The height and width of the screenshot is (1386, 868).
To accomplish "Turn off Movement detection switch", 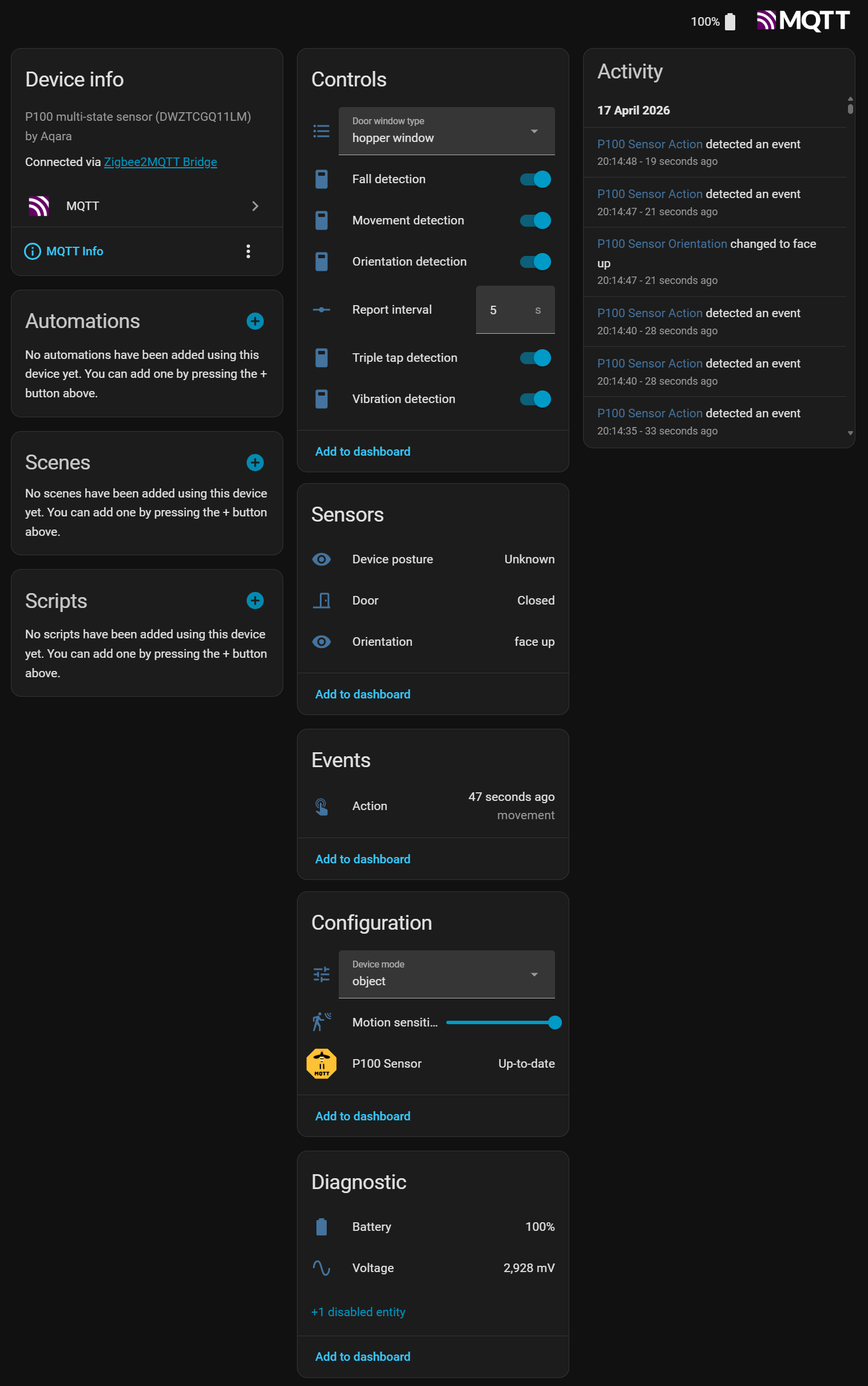I will (x=535, y=220).
